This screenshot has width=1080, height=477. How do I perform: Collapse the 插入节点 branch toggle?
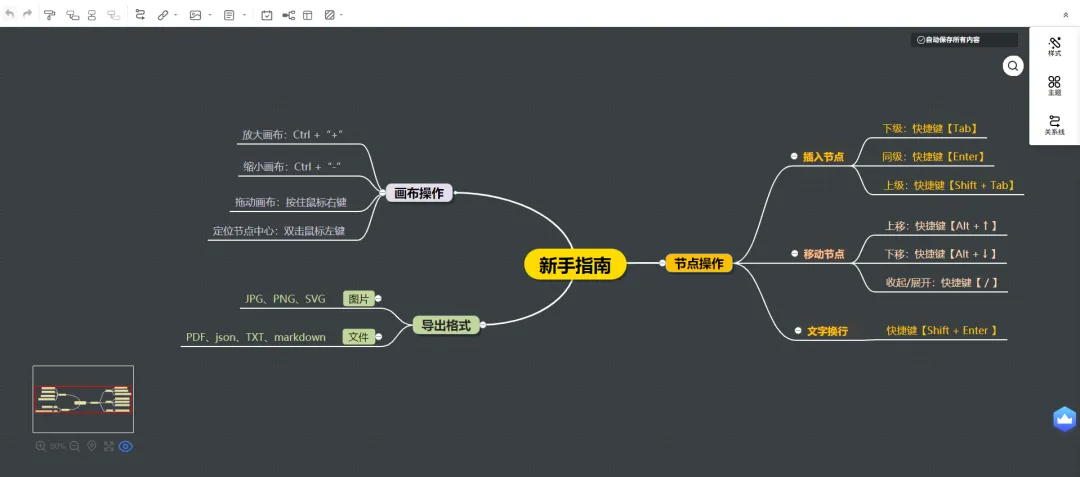(x=794, y=156)
